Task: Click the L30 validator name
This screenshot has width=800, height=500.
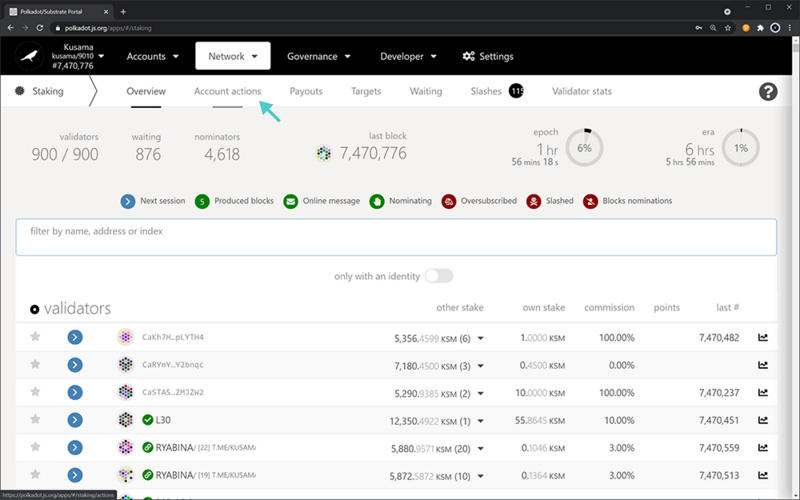Action: [163, 420]
